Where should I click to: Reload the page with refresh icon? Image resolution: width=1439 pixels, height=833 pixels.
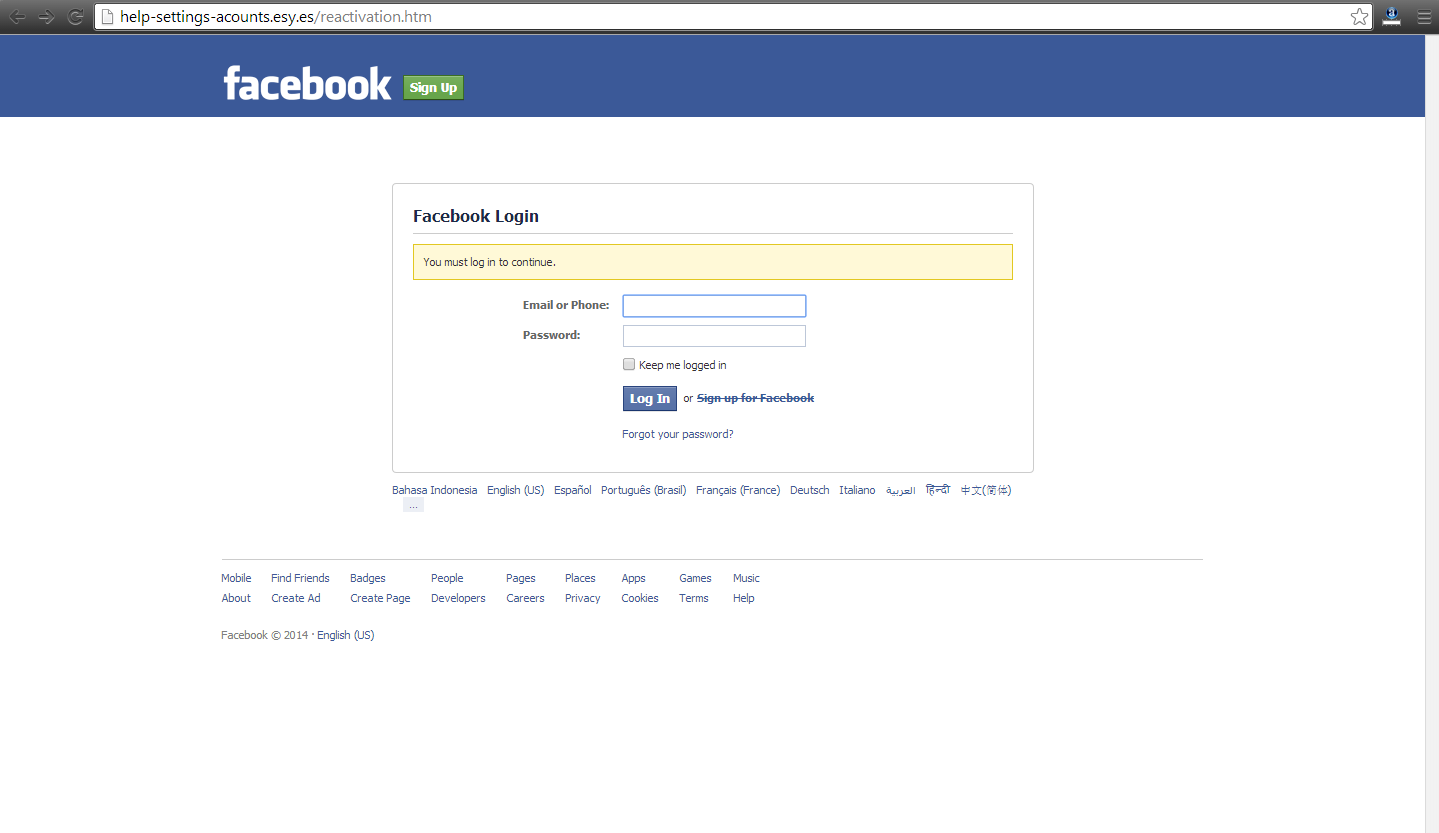point(75,17)
